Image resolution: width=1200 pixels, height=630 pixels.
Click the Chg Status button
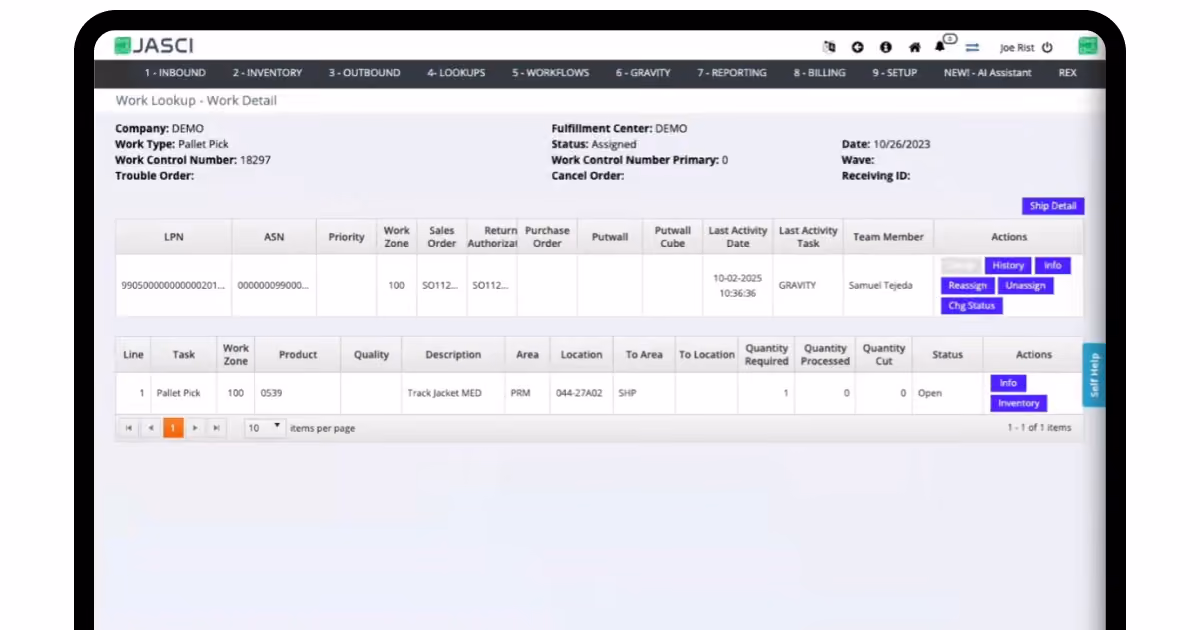[x=971, y=305]
